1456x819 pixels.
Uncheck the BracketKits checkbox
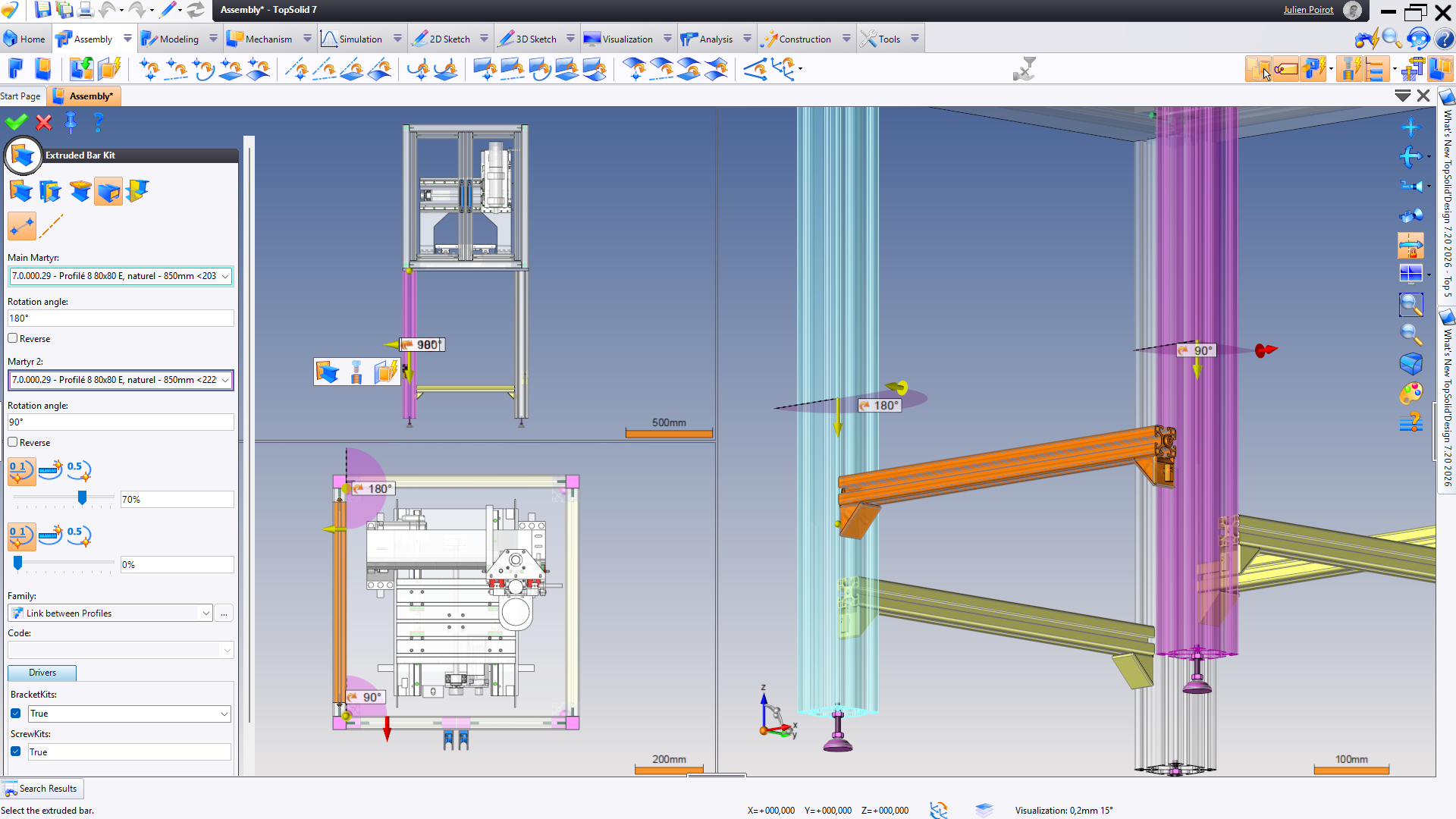(16, 714)
